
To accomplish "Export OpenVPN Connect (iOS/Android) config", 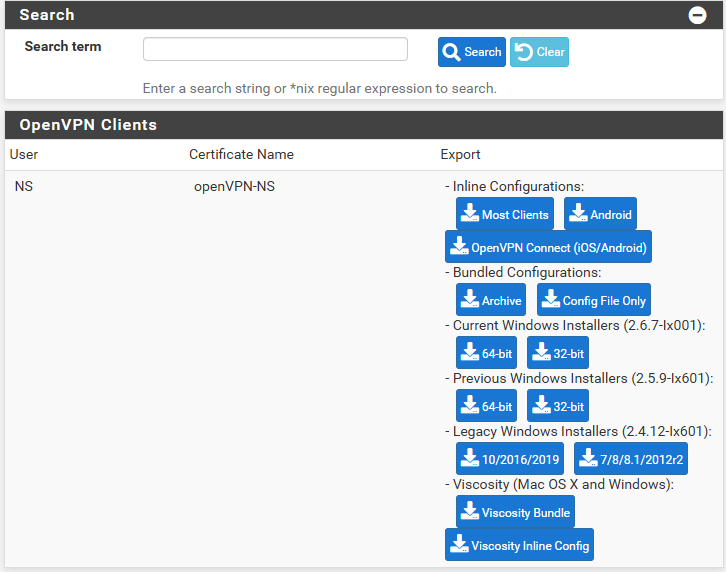I will (548, 246).
